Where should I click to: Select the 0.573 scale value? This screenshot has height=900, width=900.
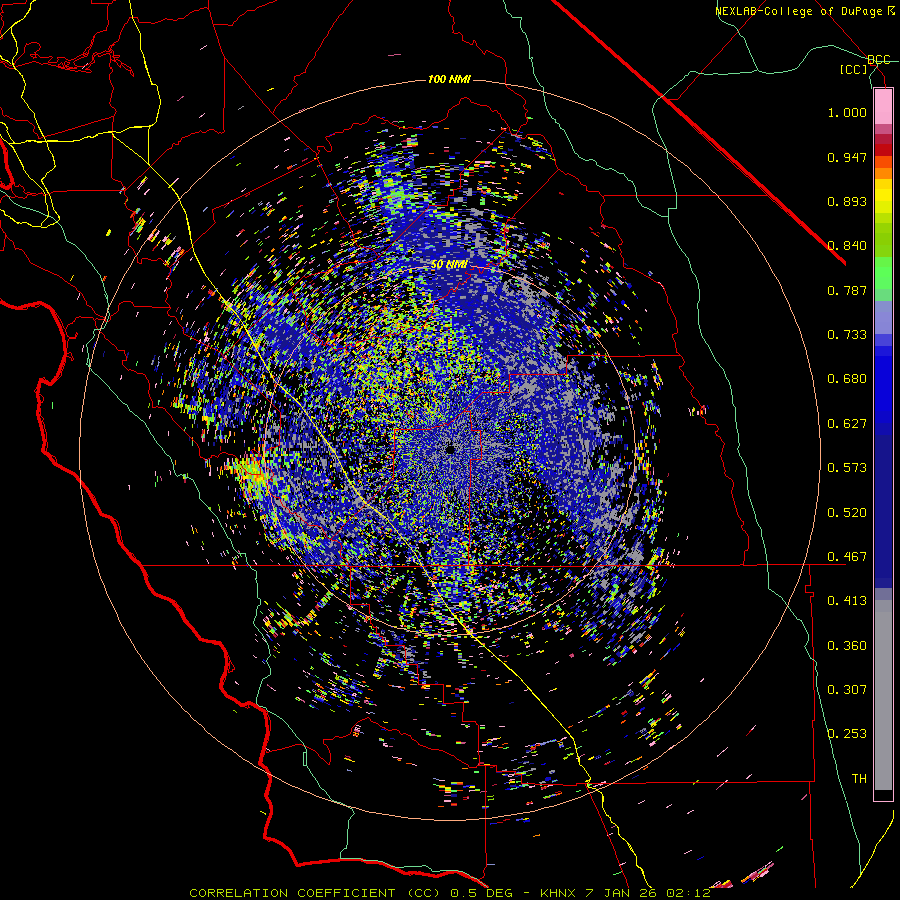click(847, 468)
